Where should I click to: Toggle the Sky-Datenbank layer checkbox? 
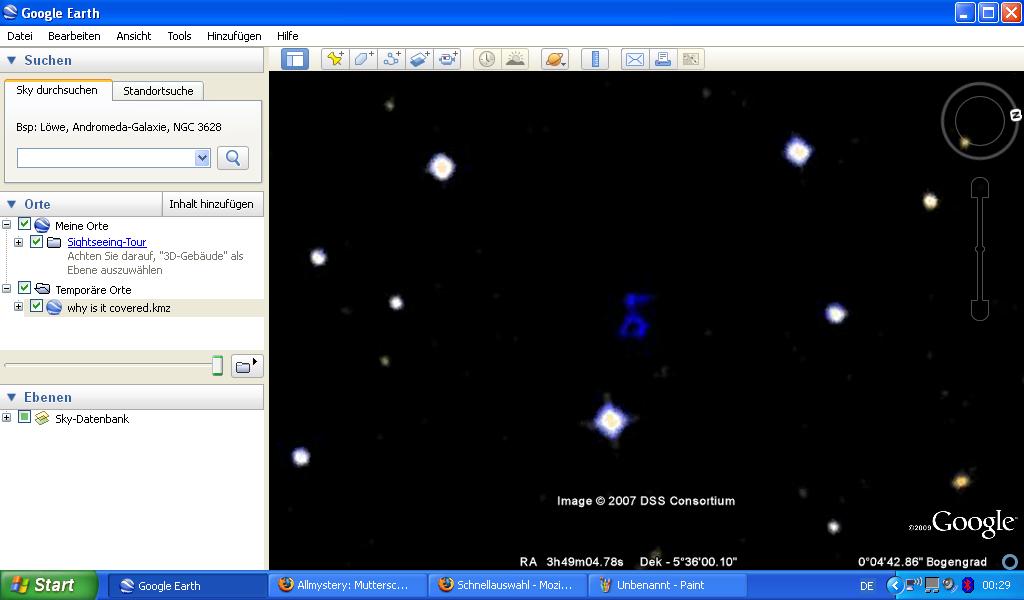click(x=24, y=417)
